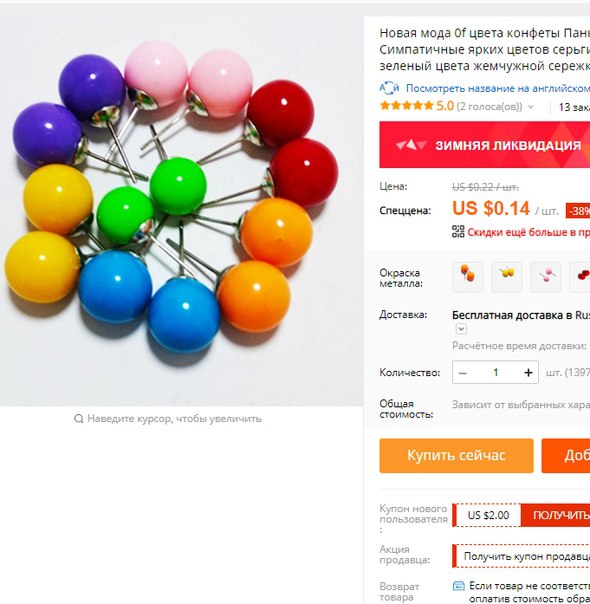Click the QR code icon near discounts text

pos(458,232)
